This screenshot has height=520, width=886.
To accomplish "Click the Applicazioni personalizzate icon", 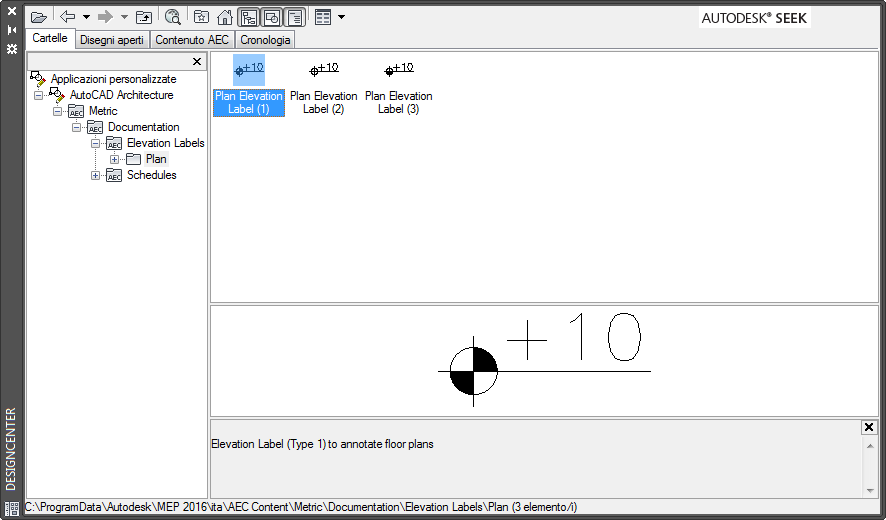I will pyautogui.click(x=38, y=79).
